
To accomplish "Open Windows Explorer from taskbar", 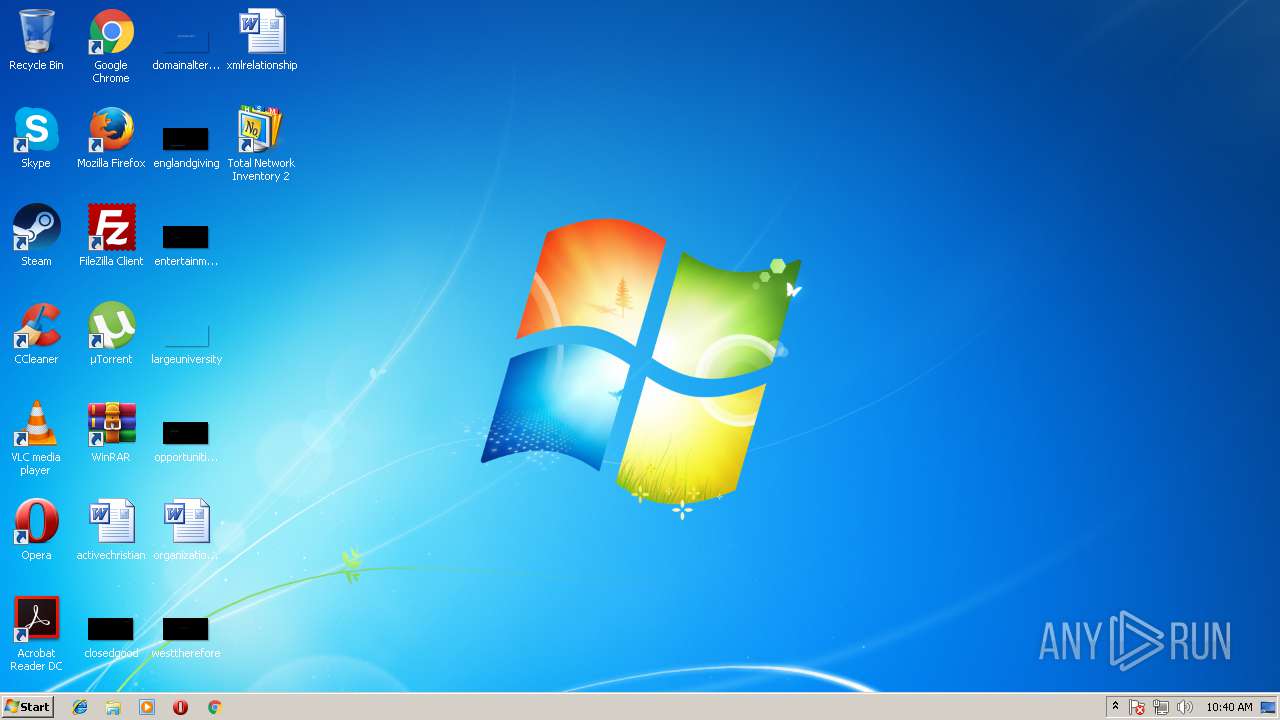I will pyautogui.click(x=113, y=707).
